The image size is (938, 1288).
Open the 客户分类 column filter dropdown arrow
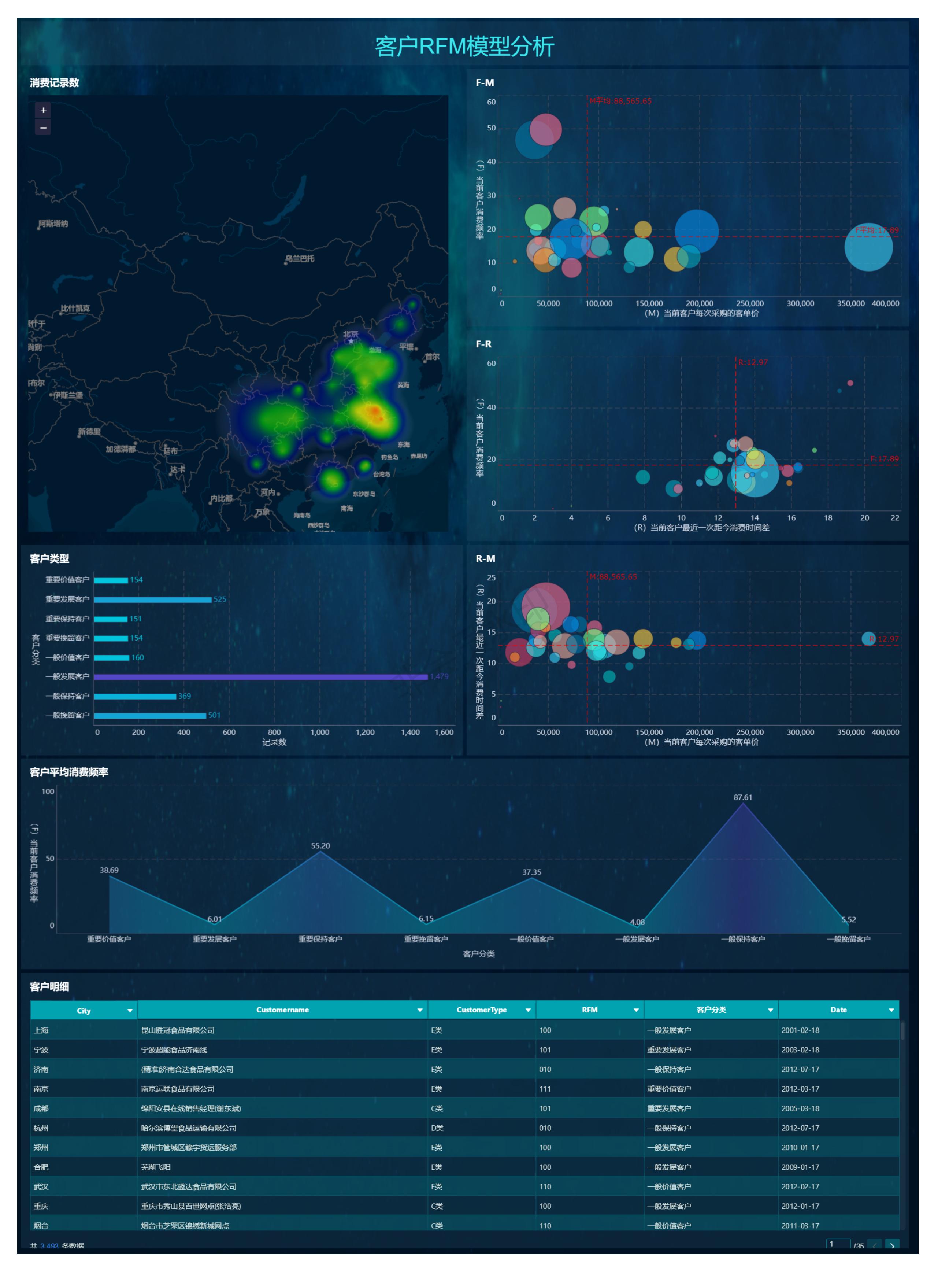pos(771,1010)
